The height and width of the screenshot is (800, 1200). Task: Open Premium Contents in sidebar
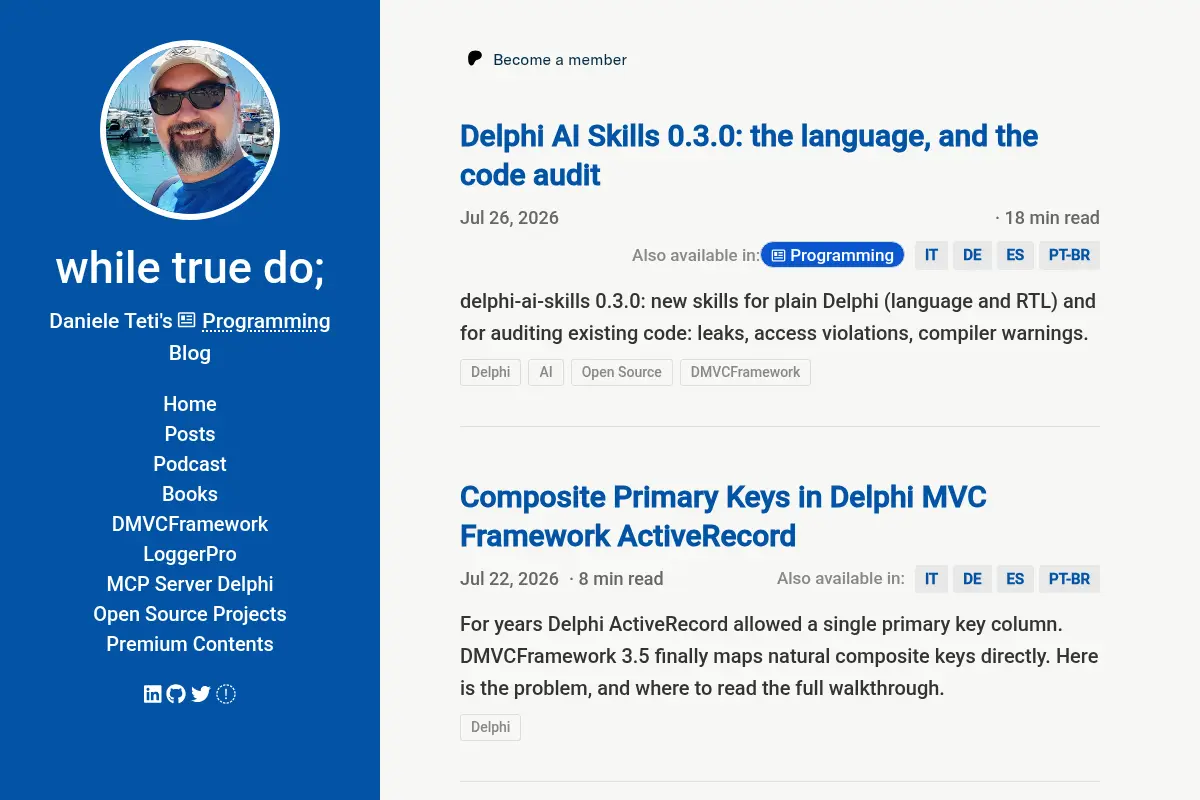(x=190, y=644)
